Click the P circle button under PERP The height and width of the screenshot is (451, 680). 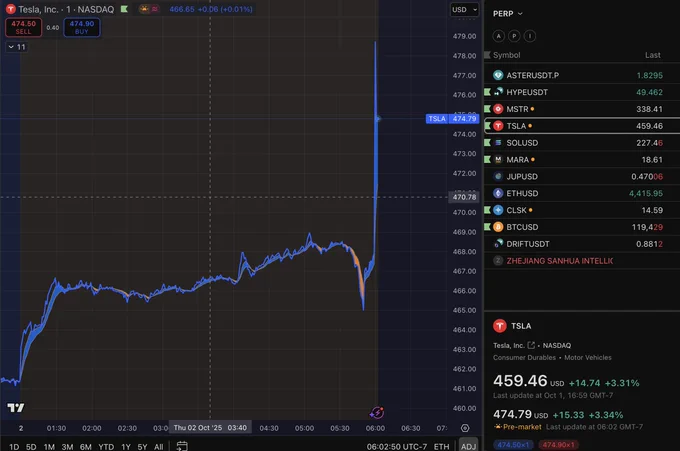pyautogui.click(x=514, y=36)
